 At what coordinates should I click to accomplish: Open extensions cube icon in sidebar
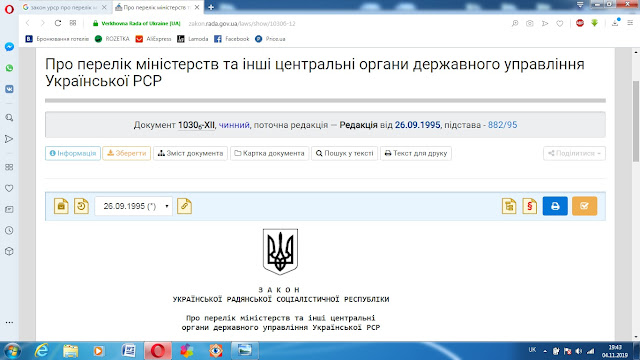[x=9, y=251]
